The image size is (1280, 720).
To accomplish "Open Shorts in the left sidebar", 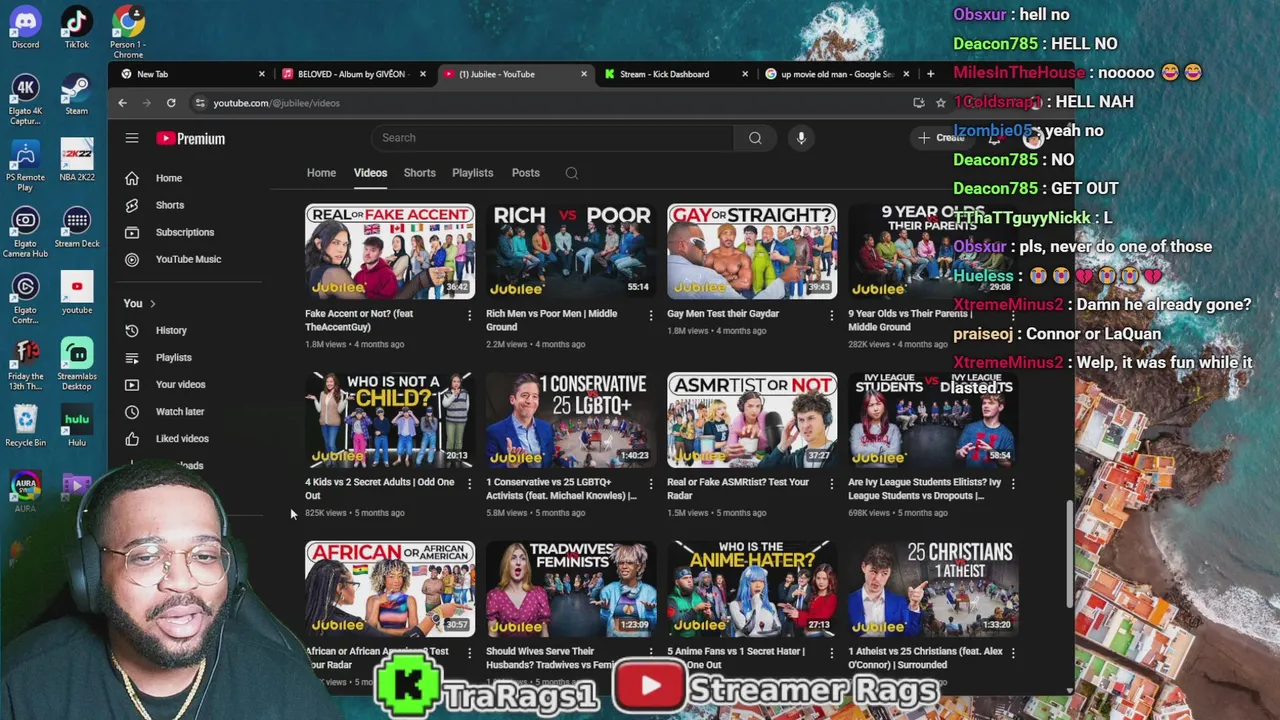I will (x=190, y=205).
